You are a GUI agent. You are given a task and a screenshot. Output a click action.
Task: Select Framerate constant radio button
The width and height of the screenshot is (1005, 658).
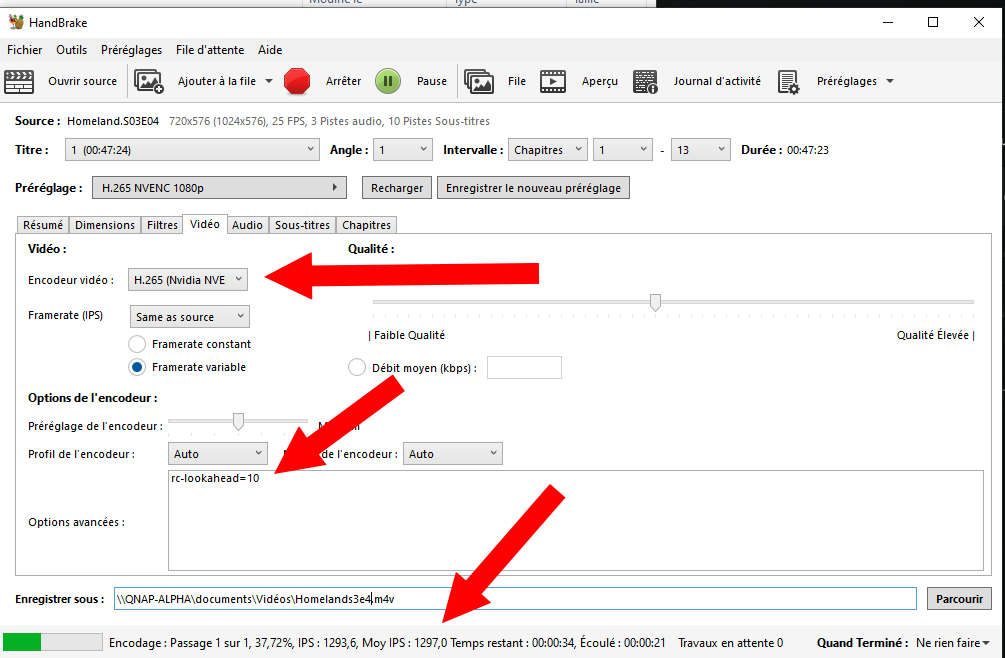coord(137,344)
